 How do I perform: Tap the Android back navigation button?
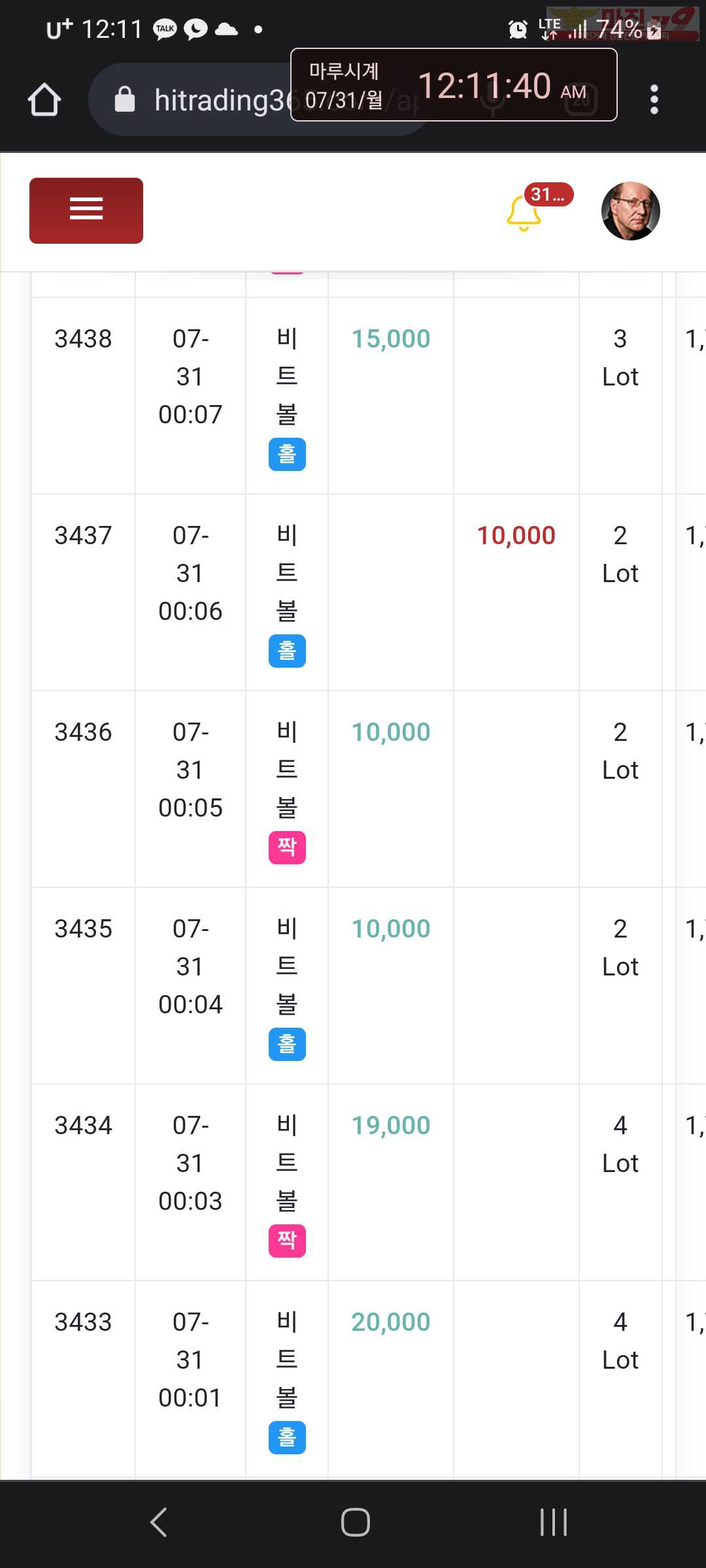(x=159, y=1522)
